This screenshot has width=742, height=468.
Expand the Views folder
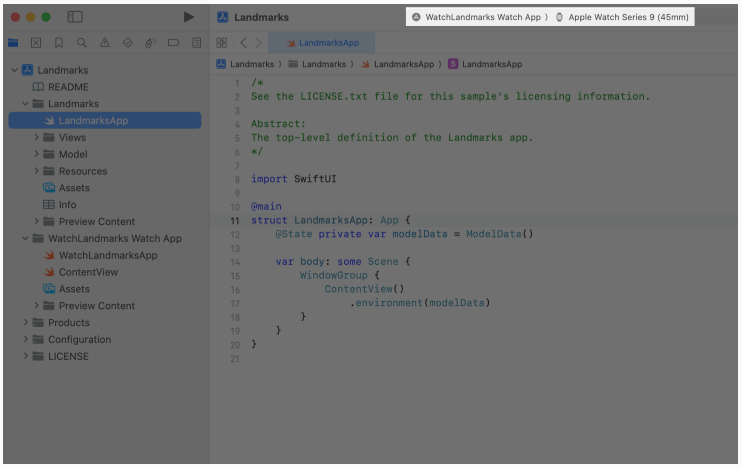(36, 137)
